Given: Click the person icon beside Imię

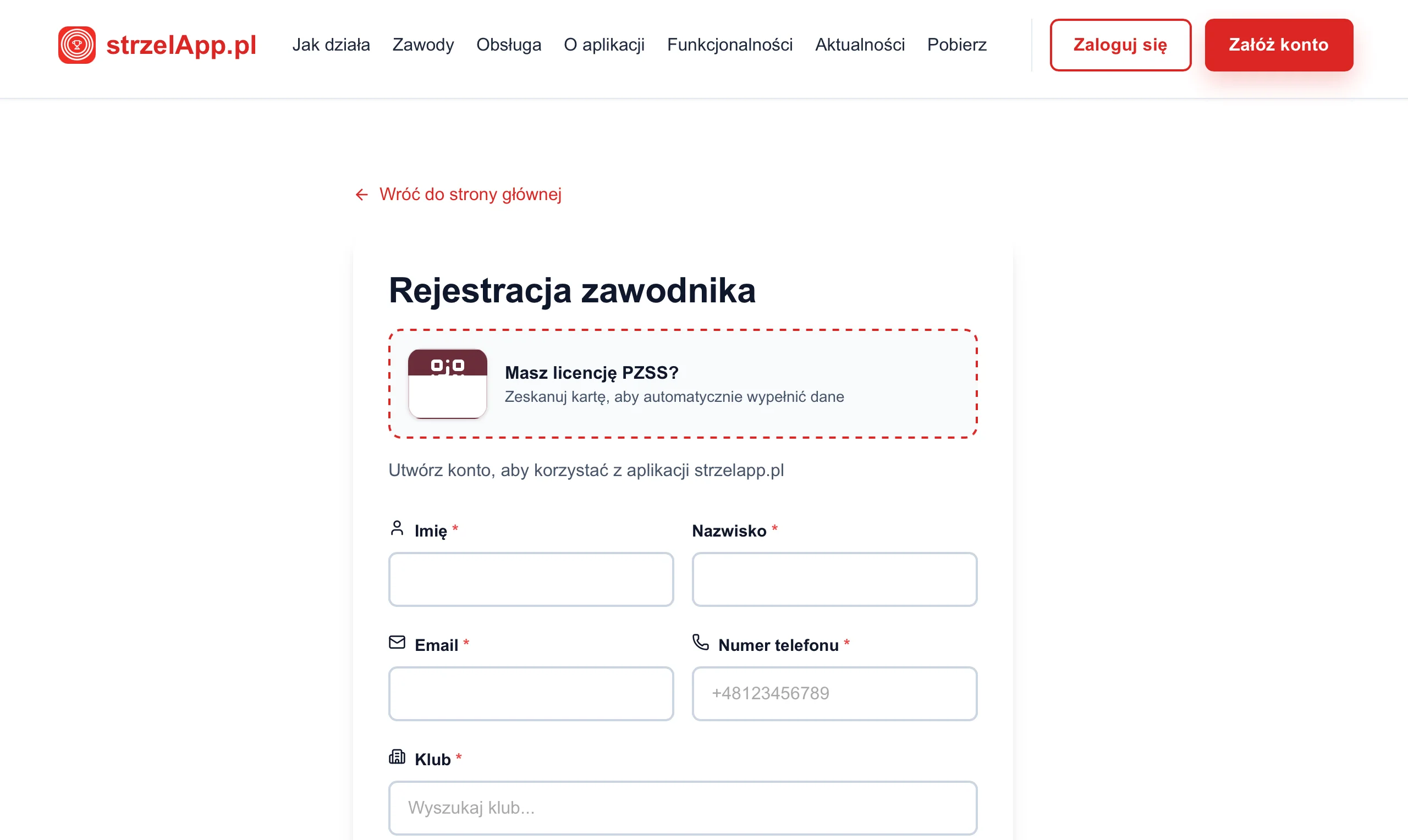Looking at the screenshot, I should [x=398, y=528].
